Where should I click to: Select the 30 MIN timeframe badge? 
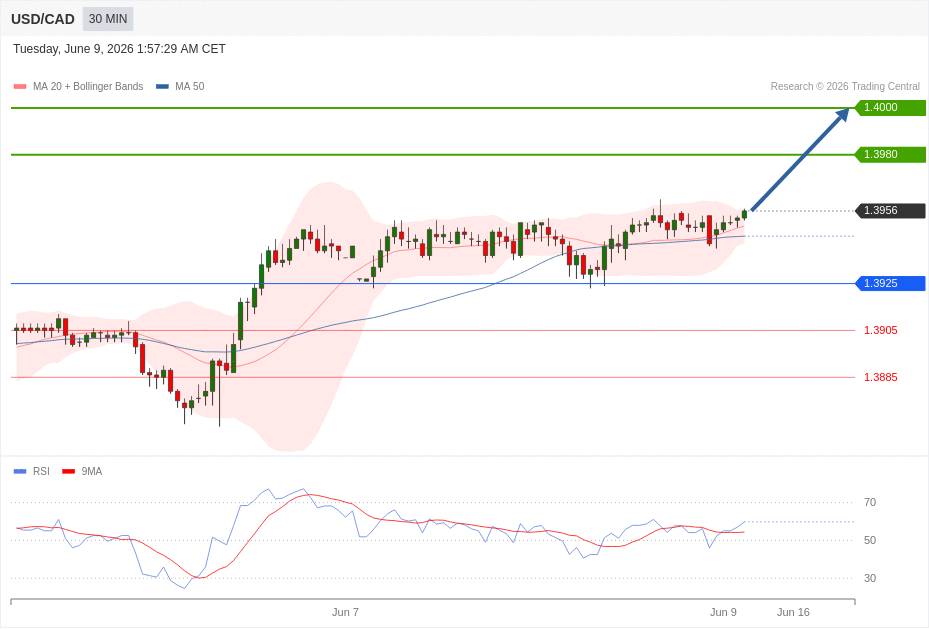108,19
